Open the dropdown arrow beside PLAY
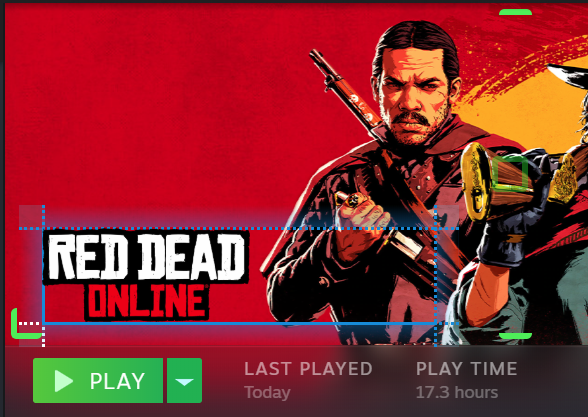This screenshot has width=588, height=417. point(184,381)
